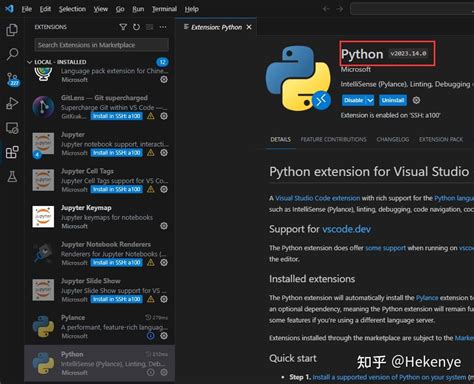Uninstall the Python extension
The image size is (474, 384).
tap(393, 100)
